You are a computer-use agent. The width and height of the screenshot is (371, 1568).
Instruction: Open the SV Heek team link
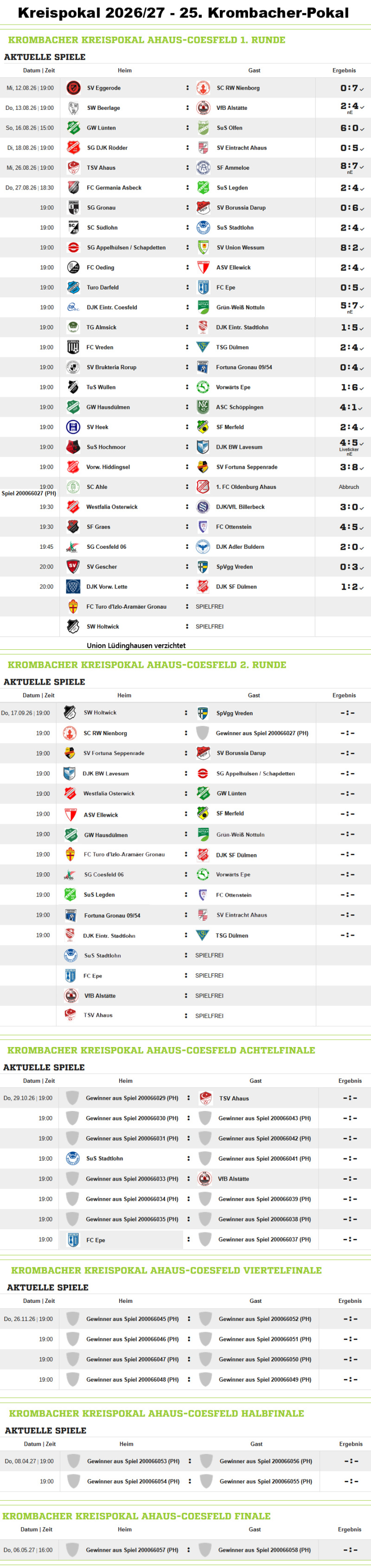pyautogui.click(x=97, y=427)
